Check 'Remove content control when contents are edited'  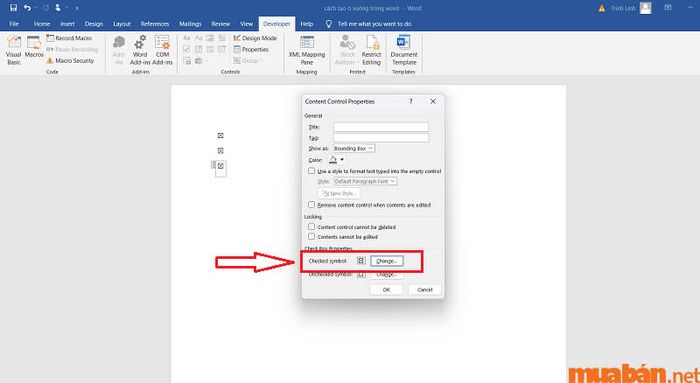[312, 204]
